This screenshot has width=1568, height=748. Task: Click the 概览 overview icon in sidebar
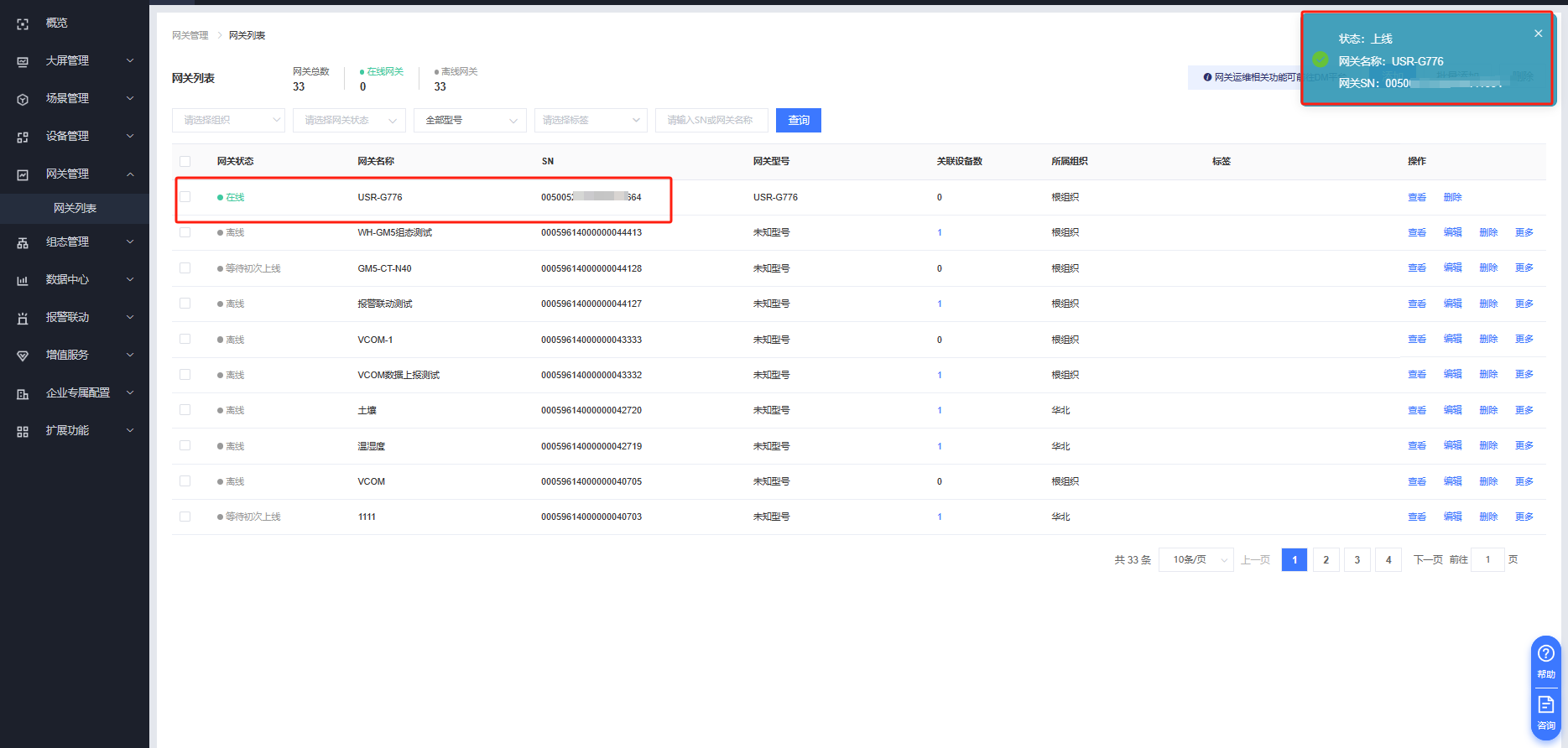pyautogui.click(x=23, y=24)
